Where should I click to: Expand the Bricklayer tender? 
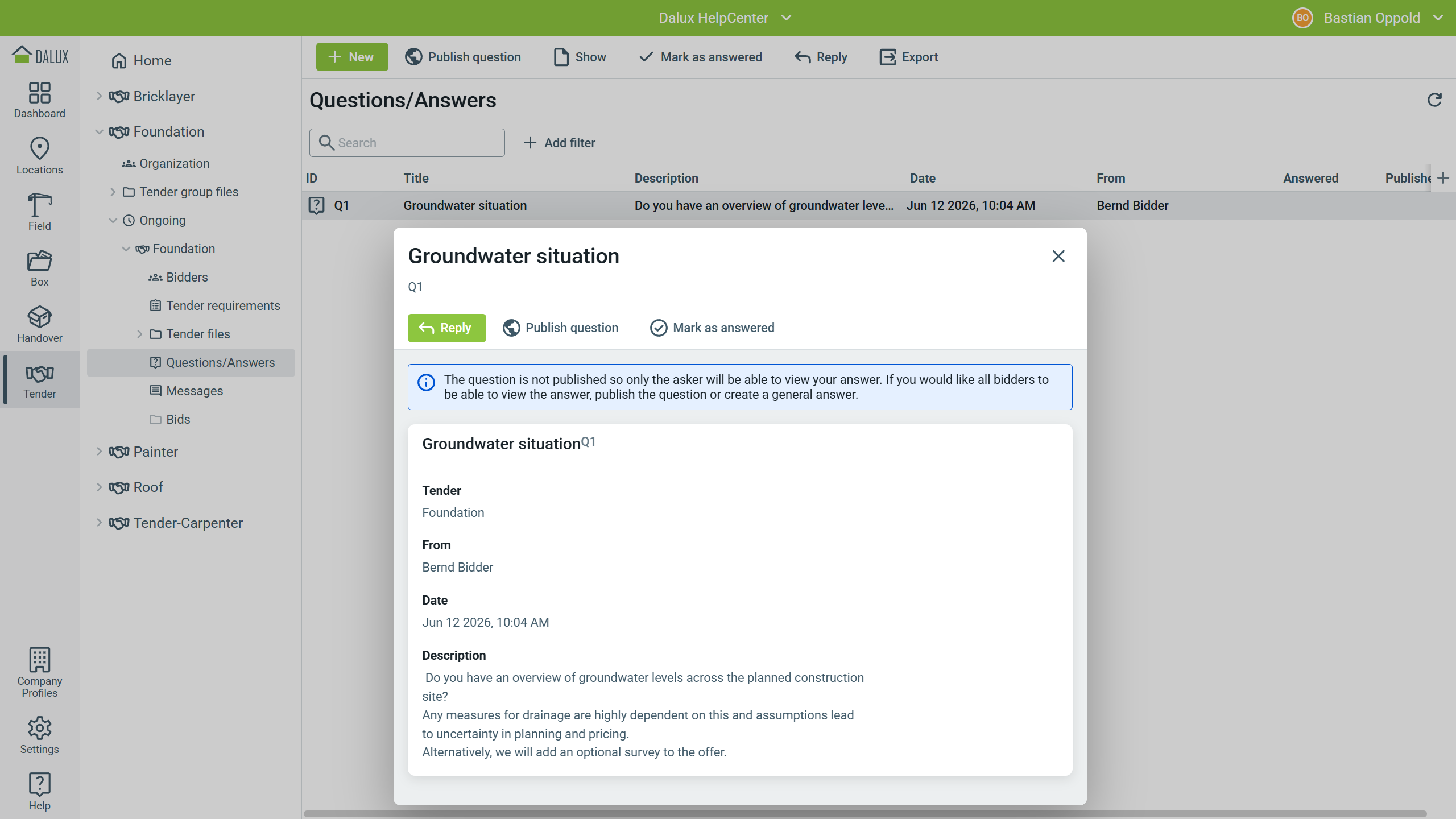(99, 96)
